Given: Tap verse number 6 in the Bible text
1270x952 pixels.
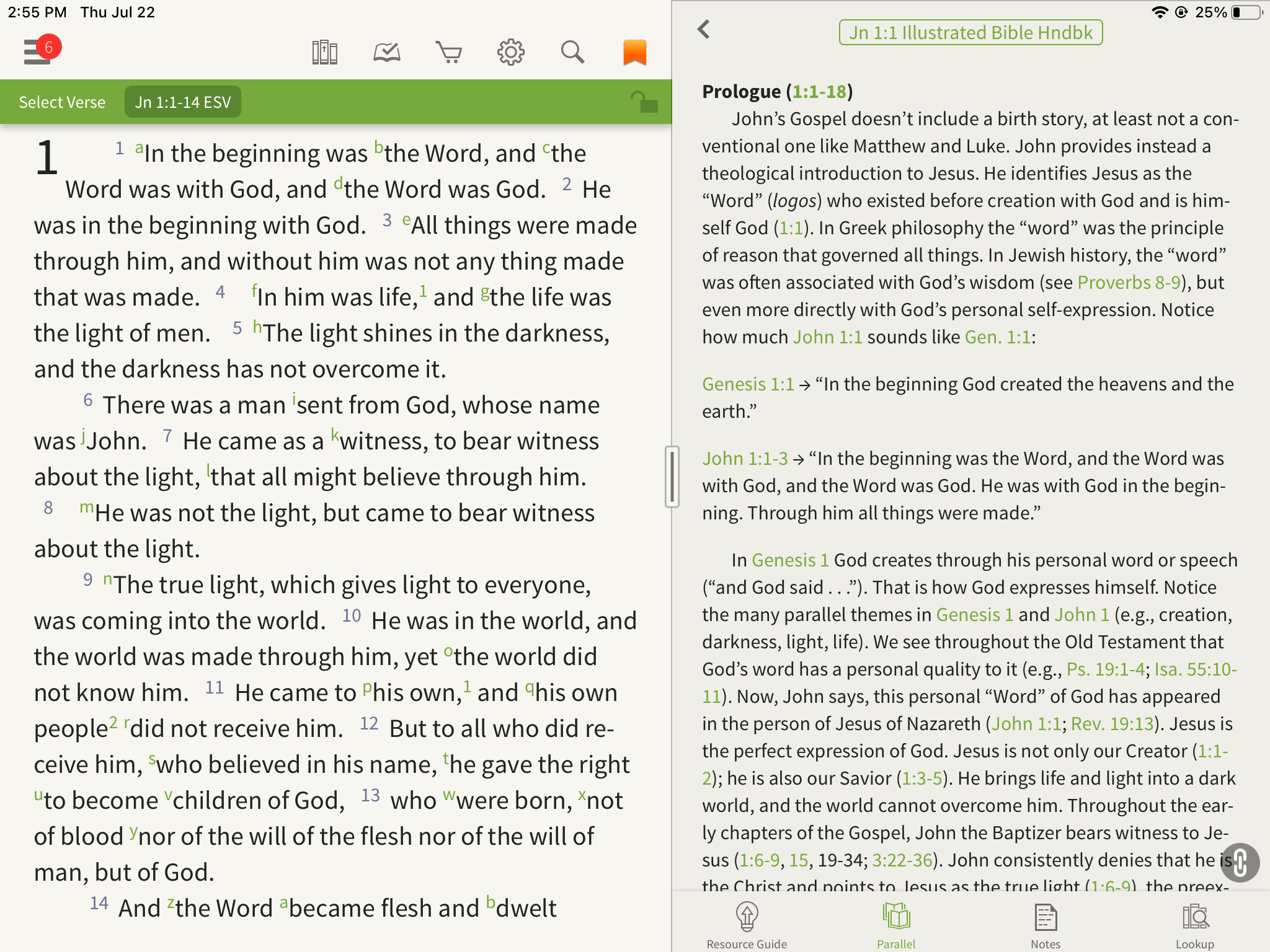Looking at the screenshot, I should point(88,400).
